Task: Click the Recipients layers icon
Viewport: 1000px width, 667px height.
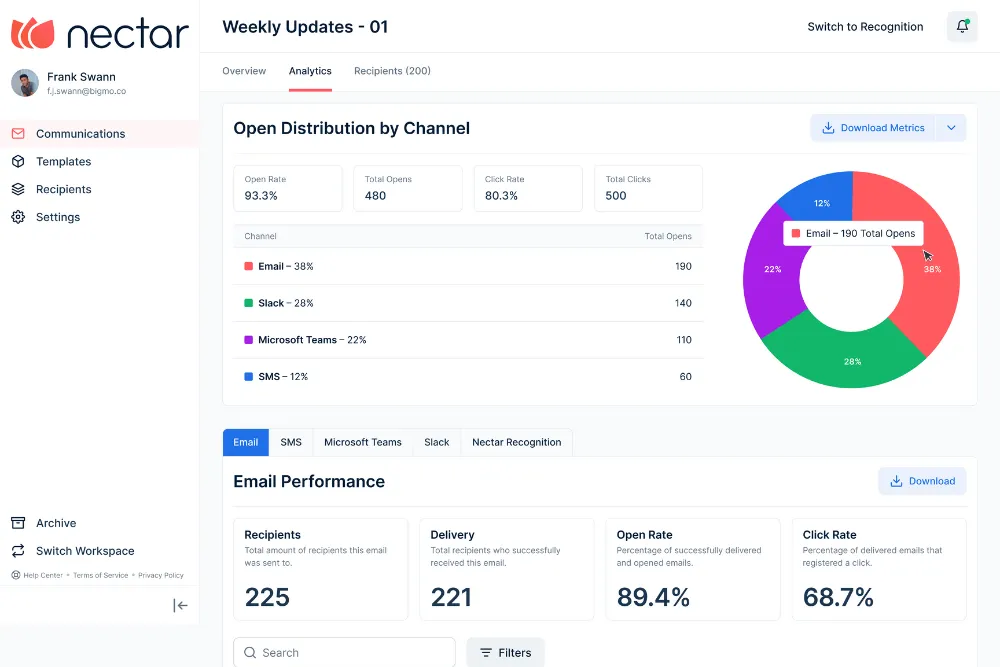Action: point(18,189)
